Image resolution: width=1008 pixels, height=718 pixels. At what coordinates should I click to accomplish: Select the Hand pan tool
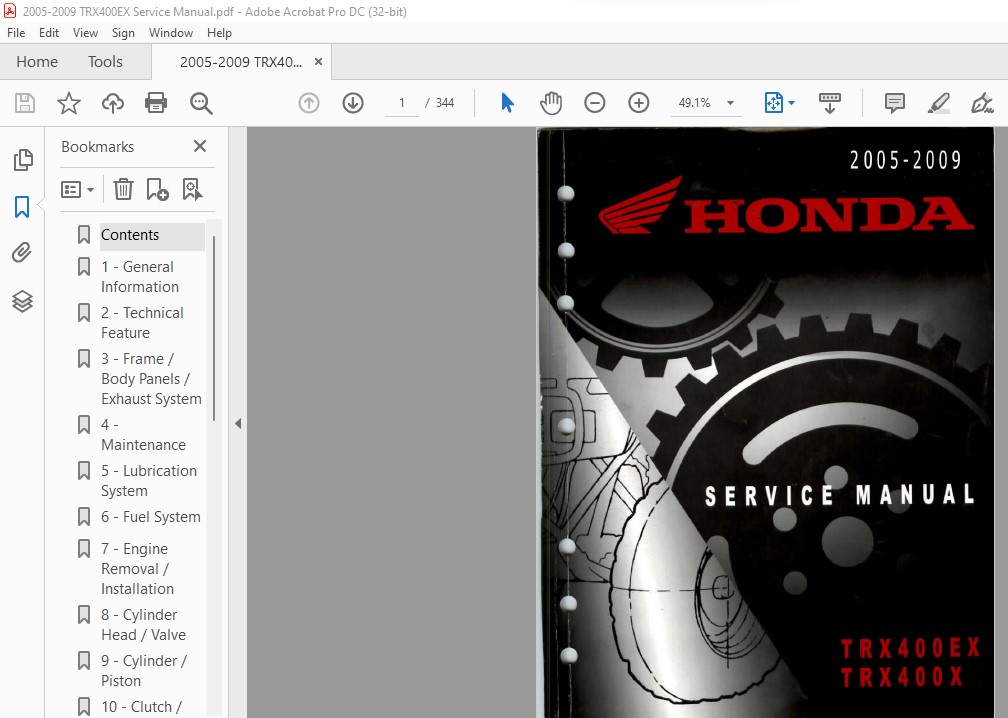pos(551,103)
